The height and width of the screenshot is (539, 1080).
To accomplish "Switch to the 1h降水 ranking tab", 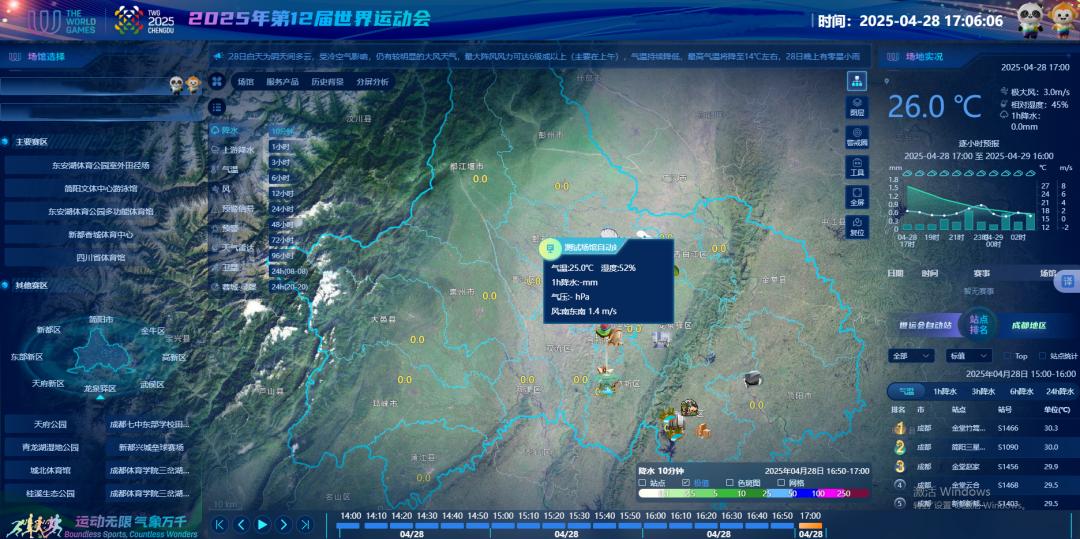I will point(944,392).
